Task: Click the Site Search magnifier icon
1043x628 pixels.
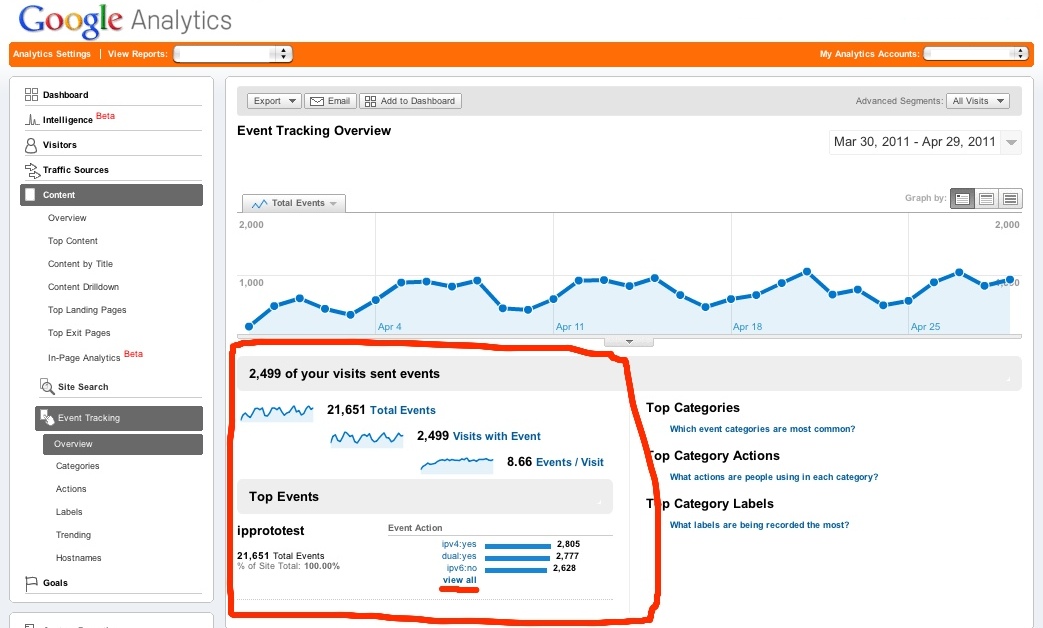Action: 47,387
